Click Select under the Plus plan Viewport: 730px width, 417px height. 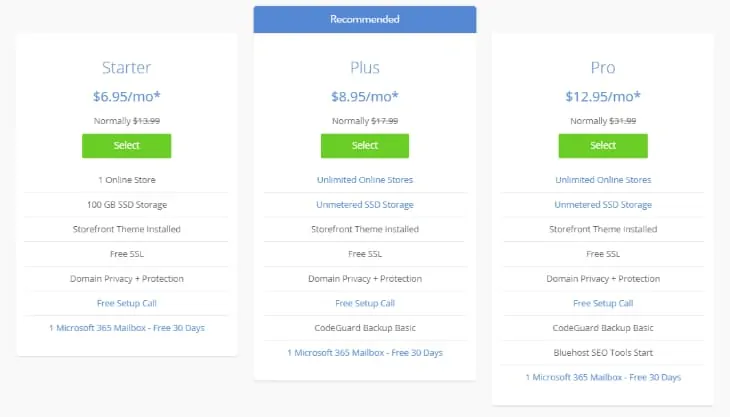point(365,146)
